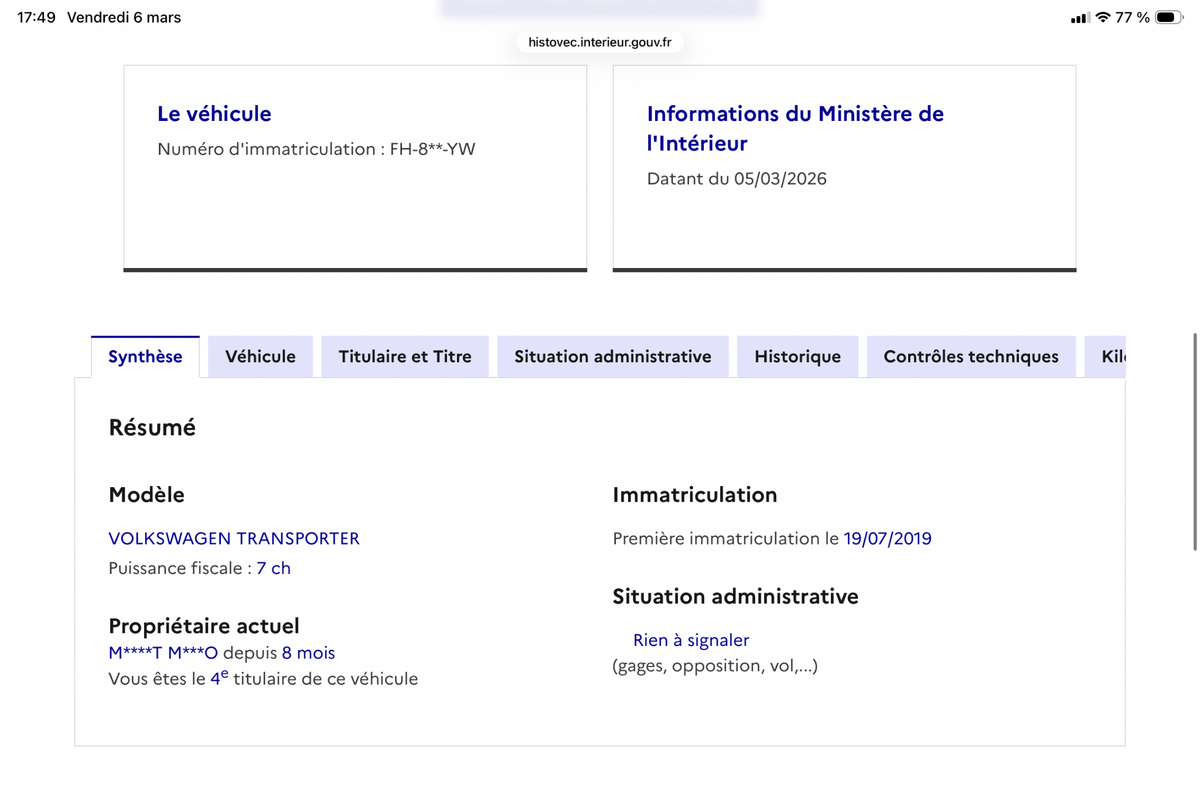Tap the histovec.interieur.gouv.fr address pill
Viewport: 1200px width, 788px height.
600,42
